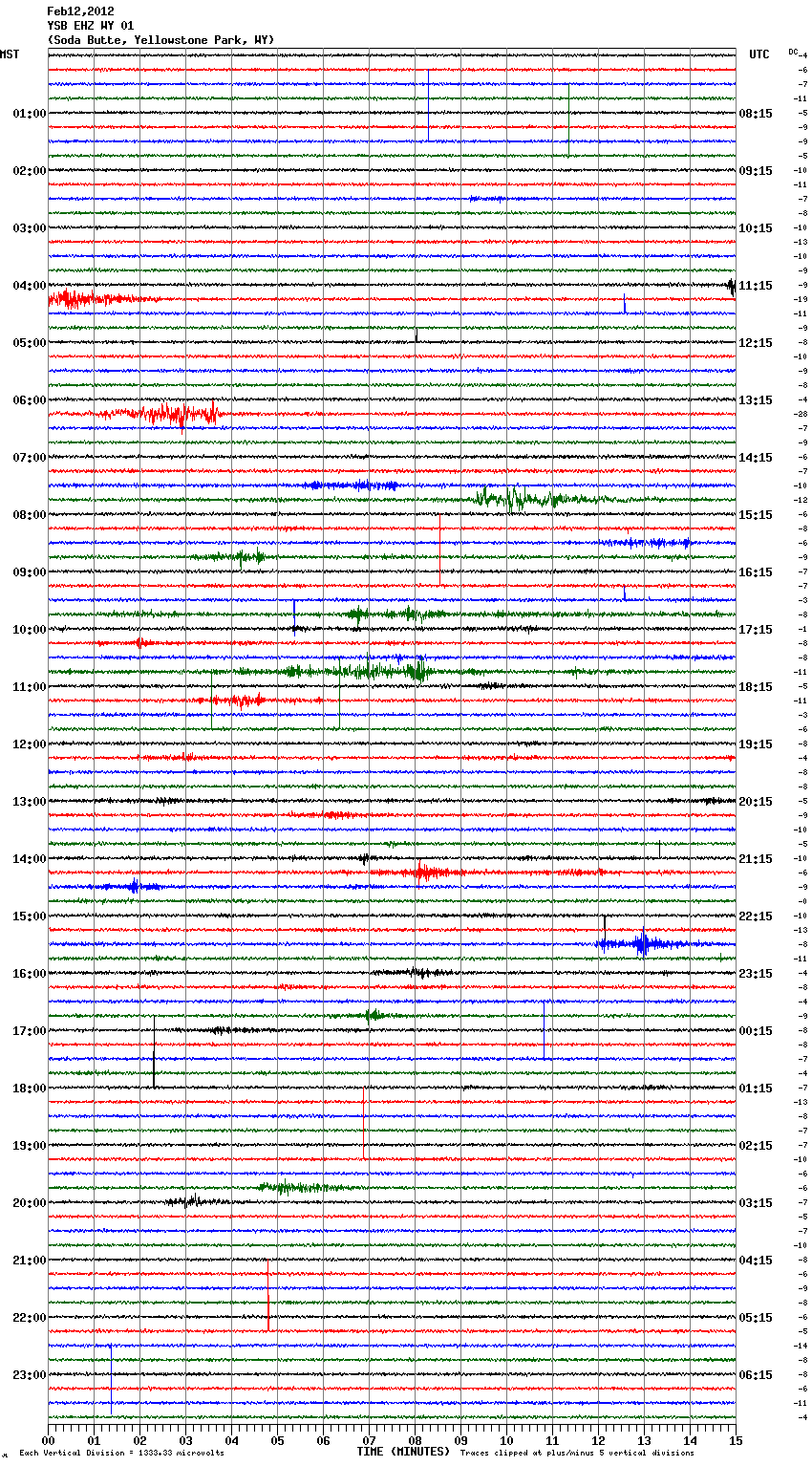Click the '06:00' MST time label
The width and height of the screenshot is (812, 1466).
coord(30,400)
